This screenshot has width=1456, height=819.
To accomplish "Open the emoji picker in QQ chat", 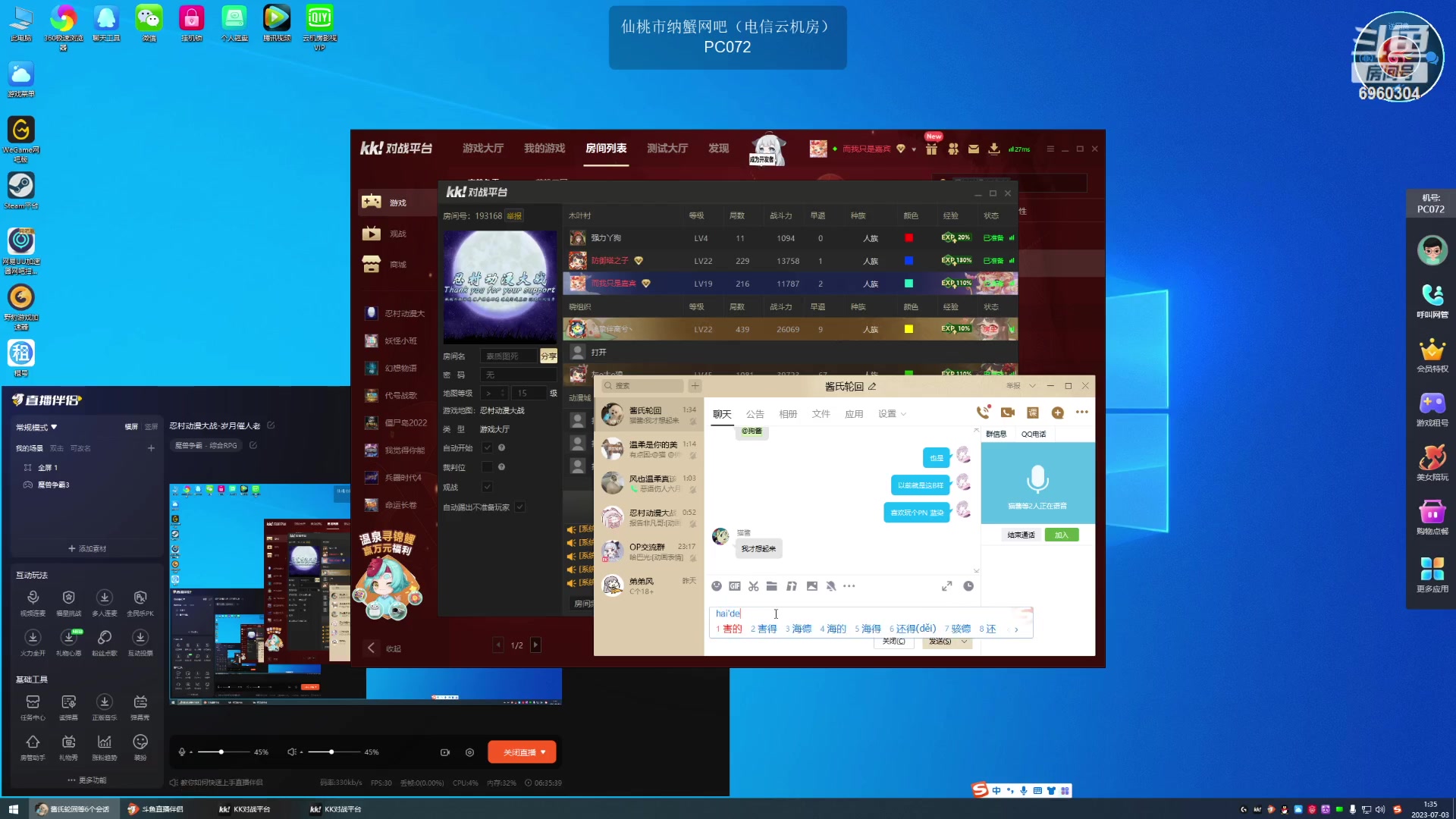I will [717, 586].
